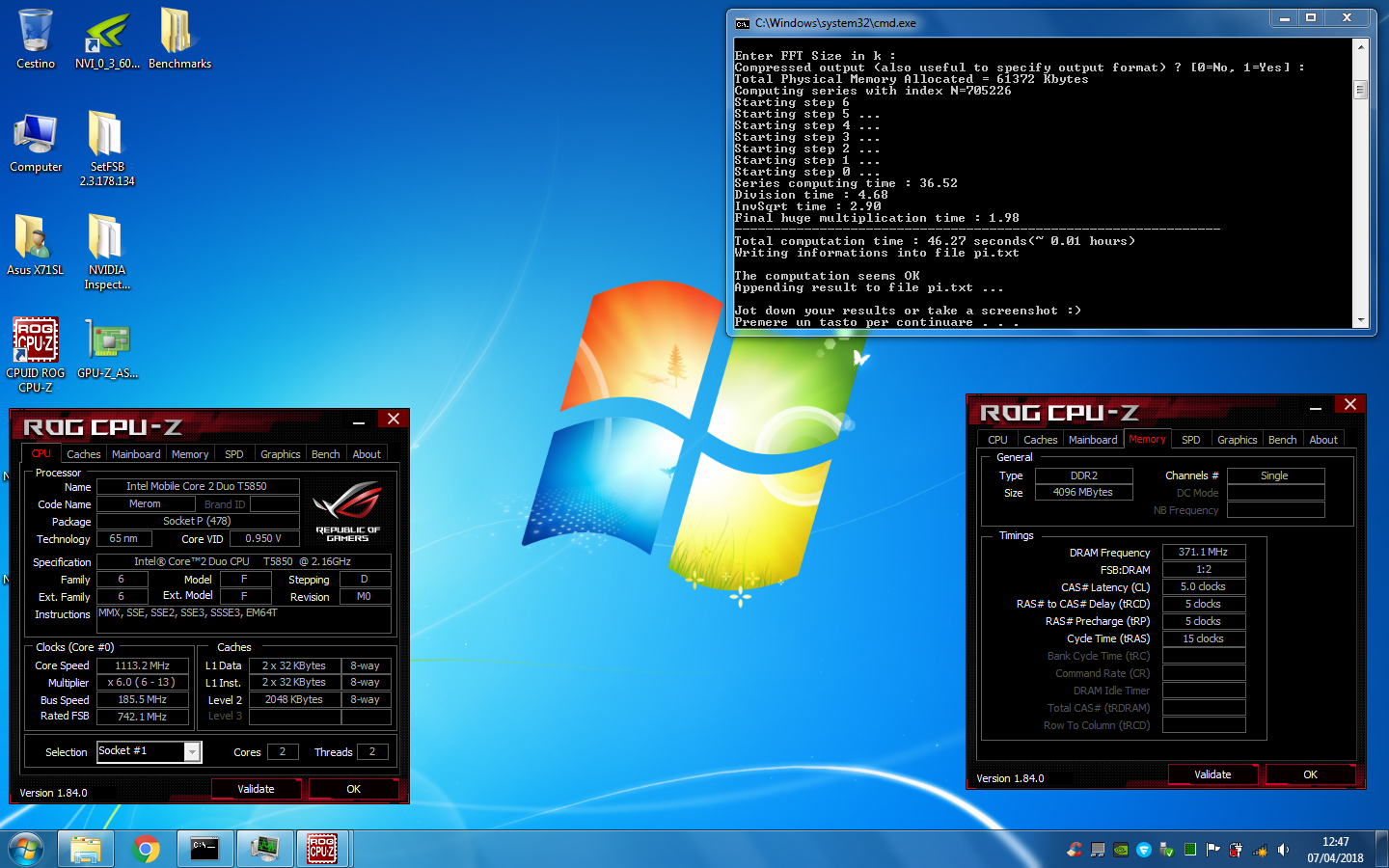The image size is (1389, 868).
Task: Select the NVIDIA Inspector folder icon
Action: (x=107, y=252)
